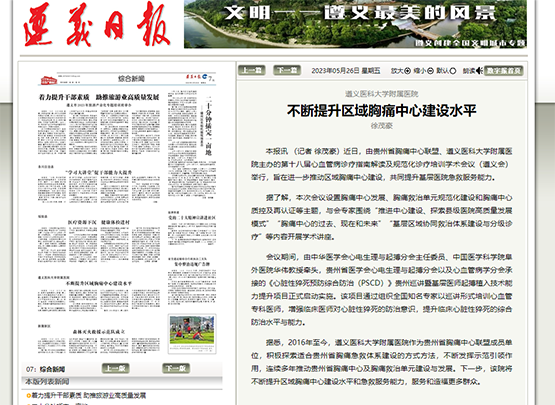Click the 默认 default size circle icon
The width and height of the screenshot is (555, 405).
click(x=453, y=71)
